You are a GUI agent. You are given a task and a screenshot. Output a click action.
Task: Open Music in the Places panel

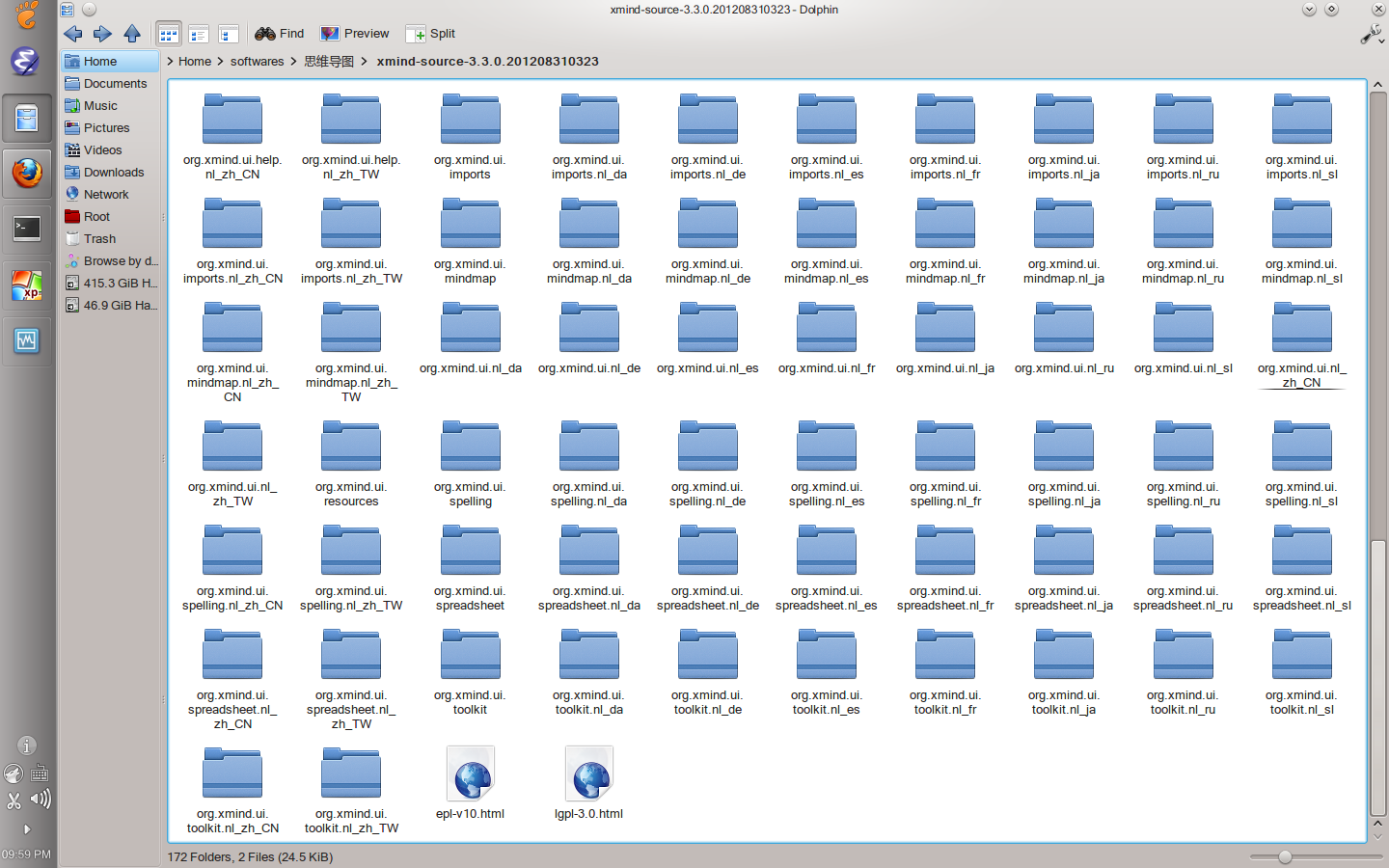110,105
